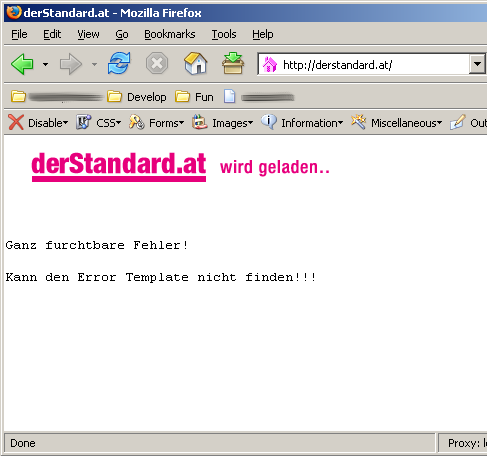487x456 pixels.
Task: Open the File menu
Action: pyautogui.click(x=19, y=34)
